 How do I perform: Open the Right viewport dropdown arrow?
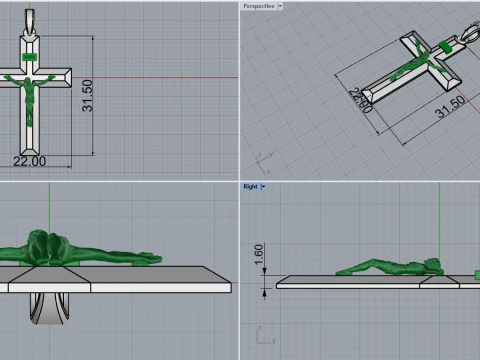(263, 187)
